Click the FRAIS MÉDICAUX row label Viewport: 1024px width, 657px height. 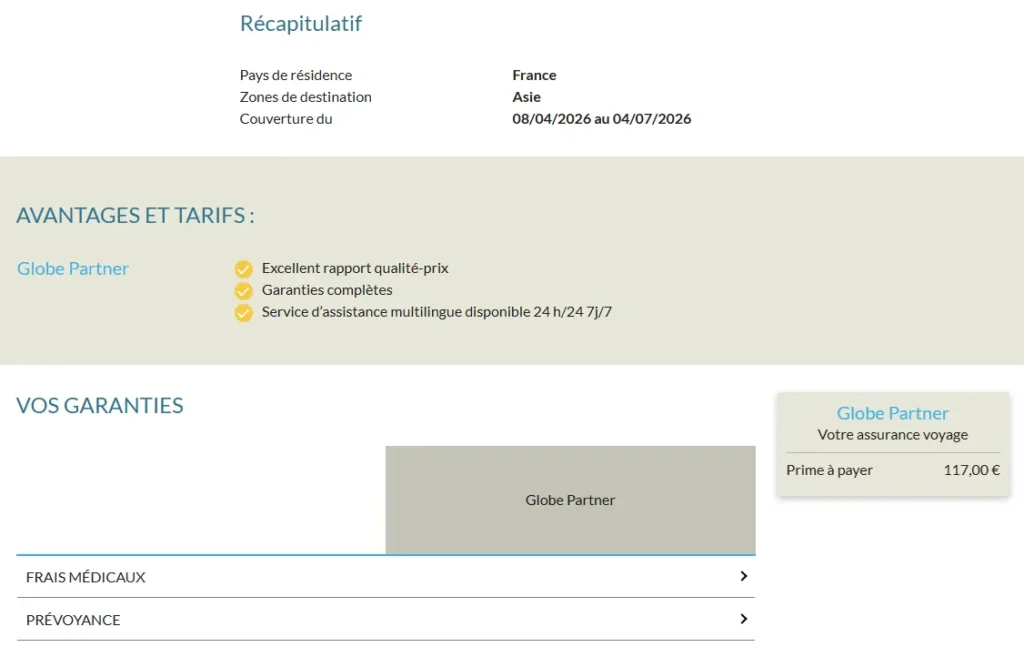pyautogui.click(x=86, y=577)
